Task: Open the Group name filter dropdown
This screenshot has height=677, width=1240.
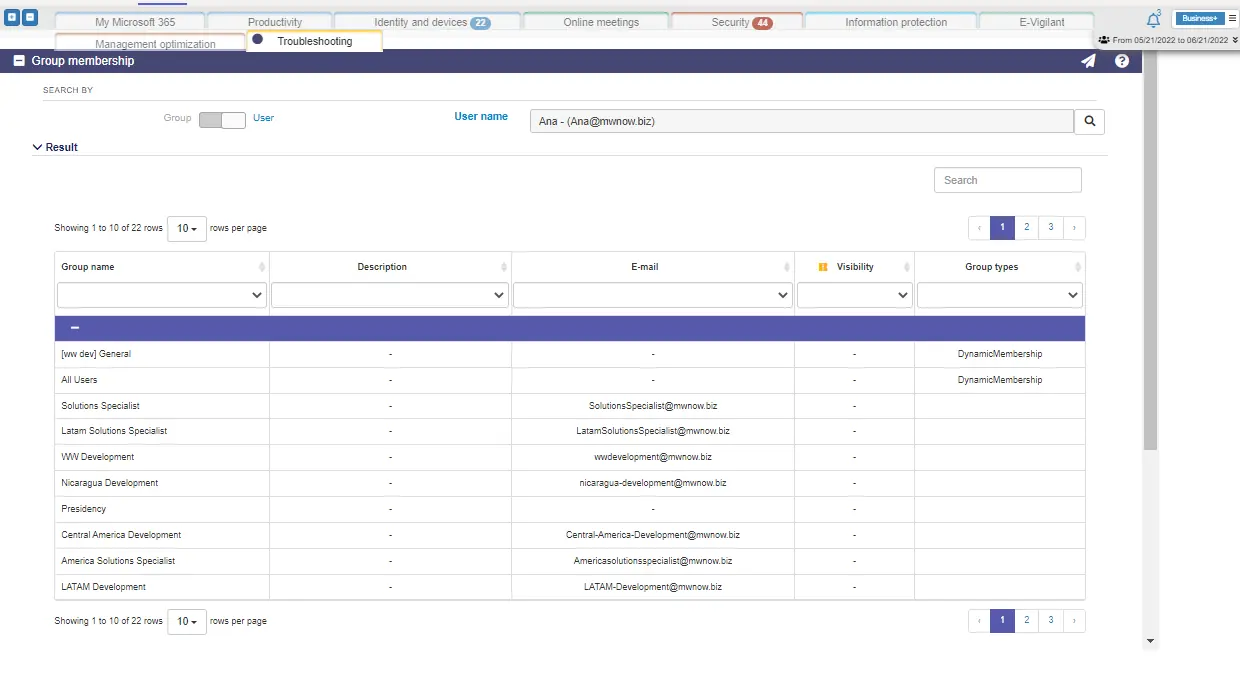Action: (162, 295)
